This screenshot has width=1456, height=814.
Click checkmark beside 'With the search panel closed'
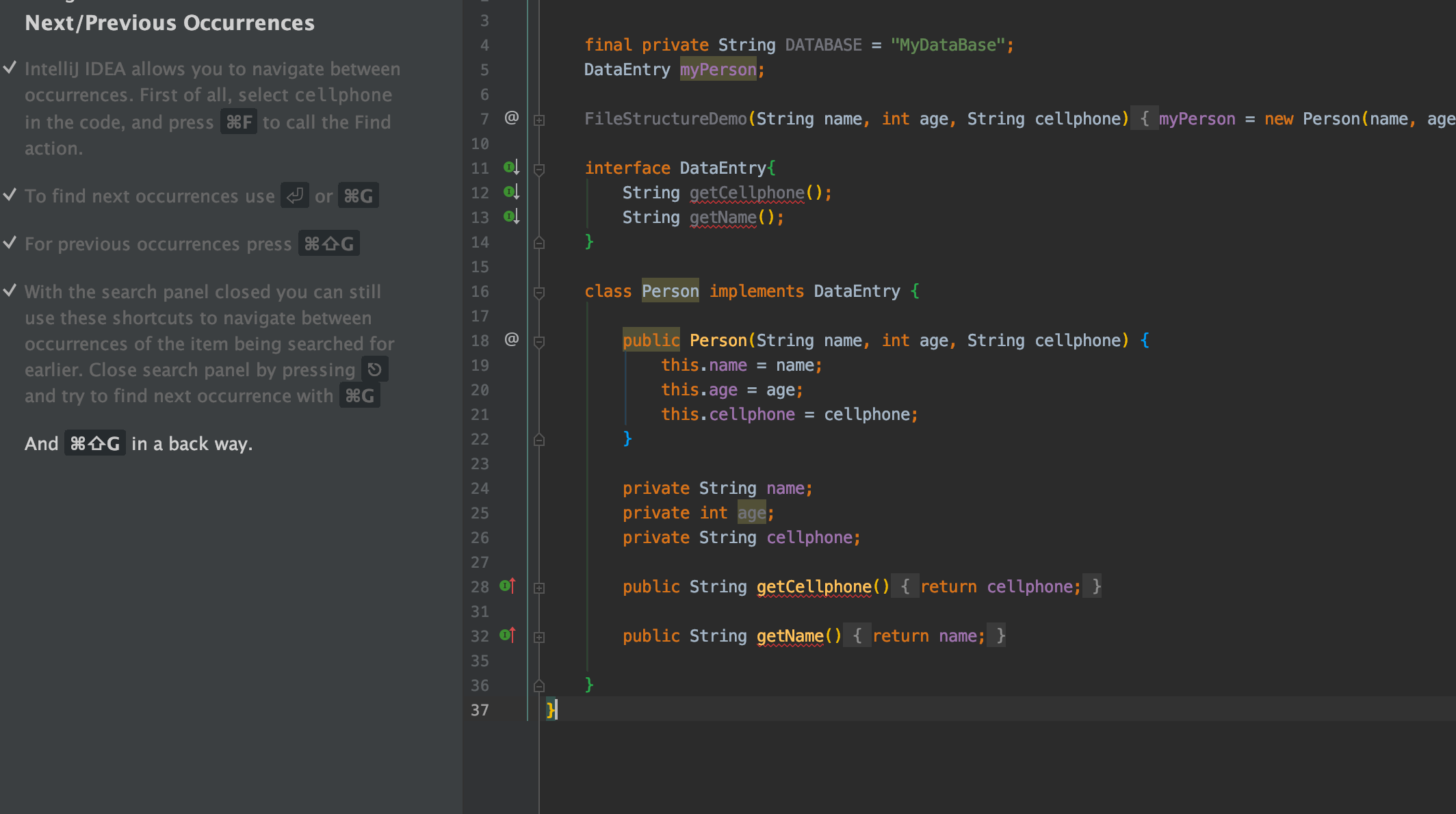[10, 291]
